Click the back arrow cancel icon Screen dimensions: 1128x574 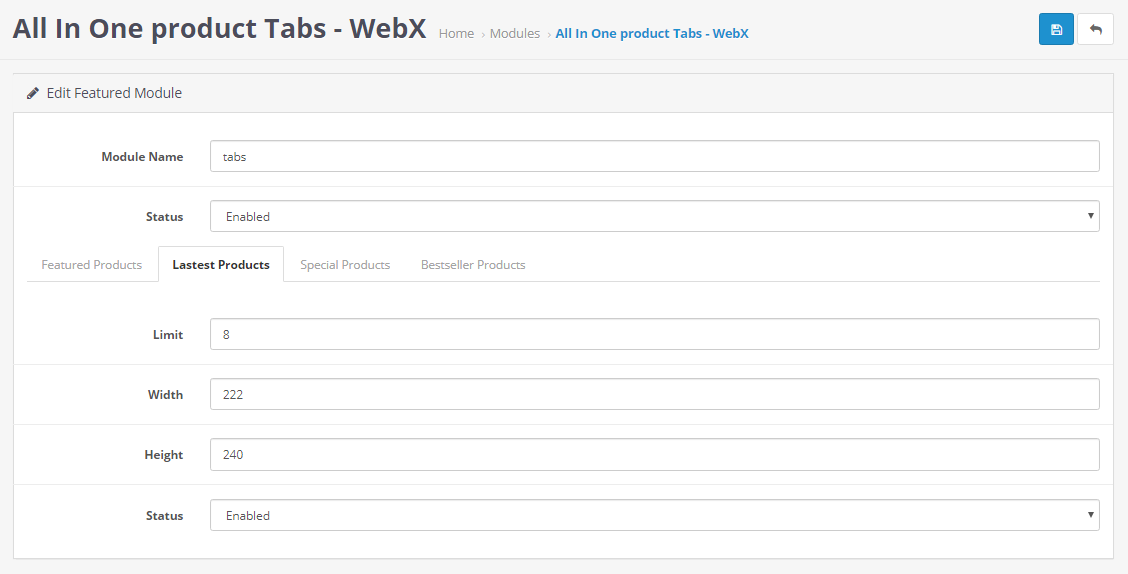tap(1096, 29)
